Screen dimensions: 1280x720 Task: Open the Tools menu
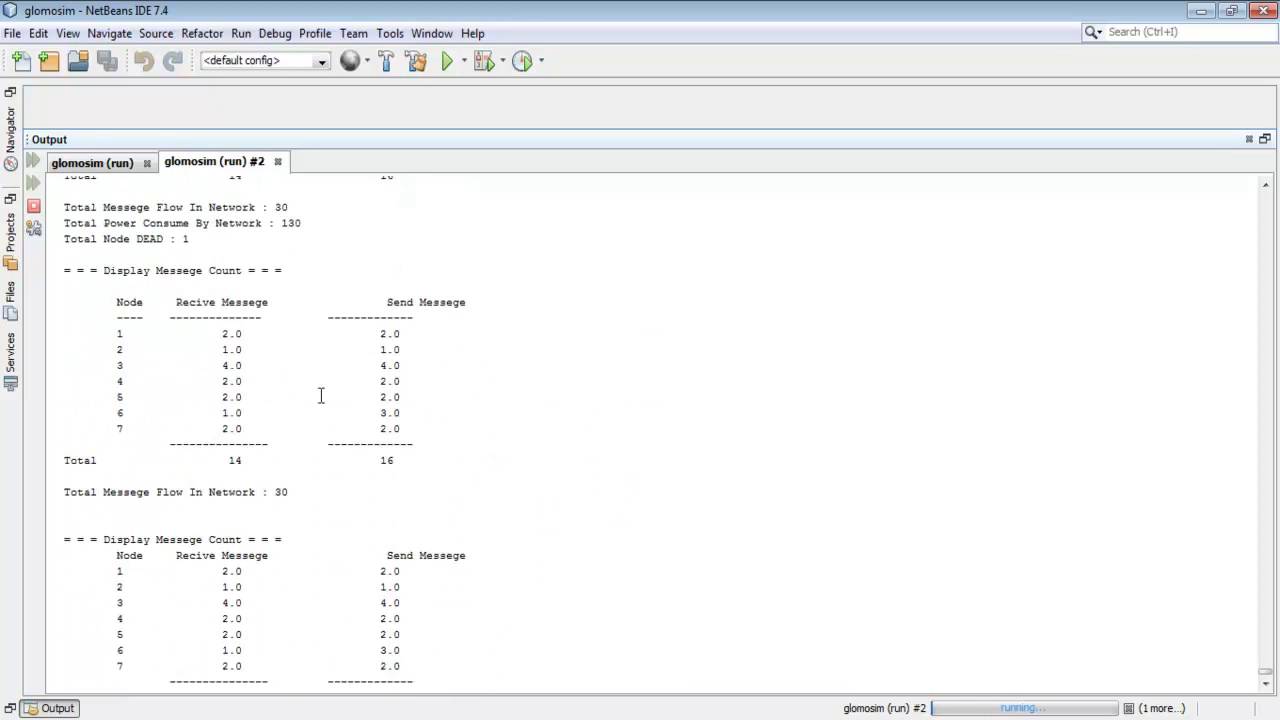click(390, 33)
